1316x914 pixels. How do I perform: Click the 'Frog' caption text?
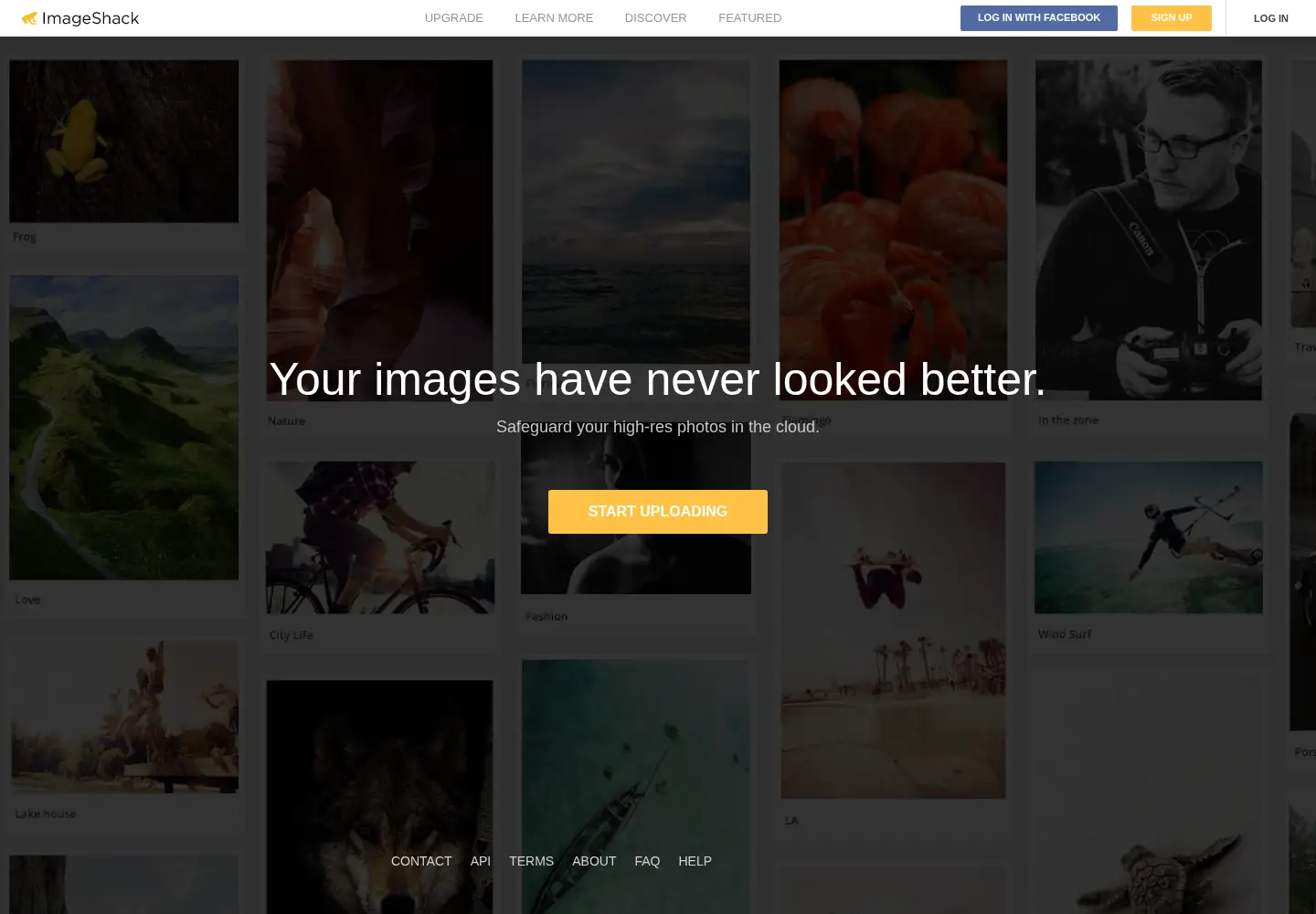click(25, 237)
